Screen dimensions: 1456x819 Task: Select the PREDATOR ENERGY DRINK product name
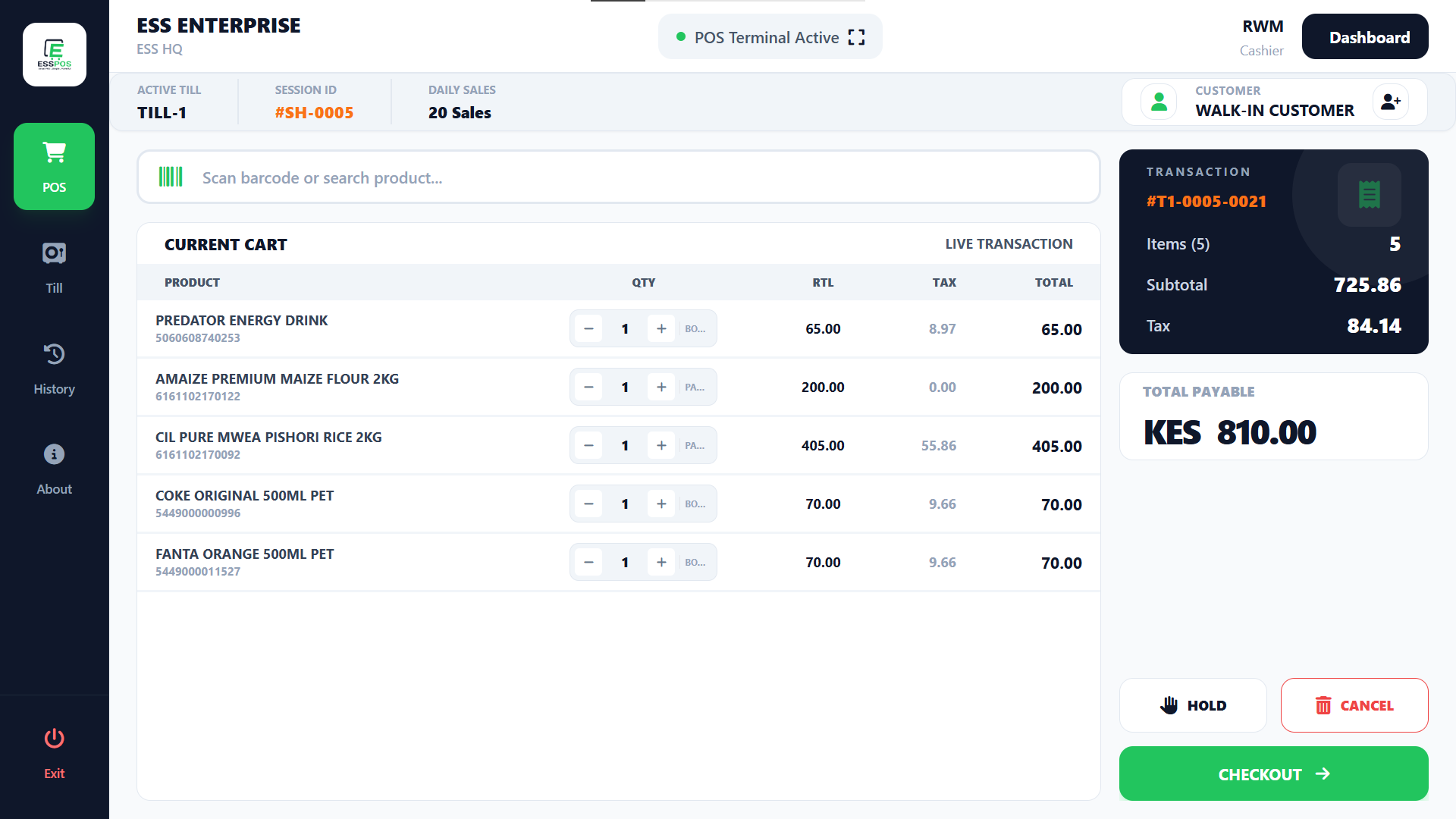point(242,320)
